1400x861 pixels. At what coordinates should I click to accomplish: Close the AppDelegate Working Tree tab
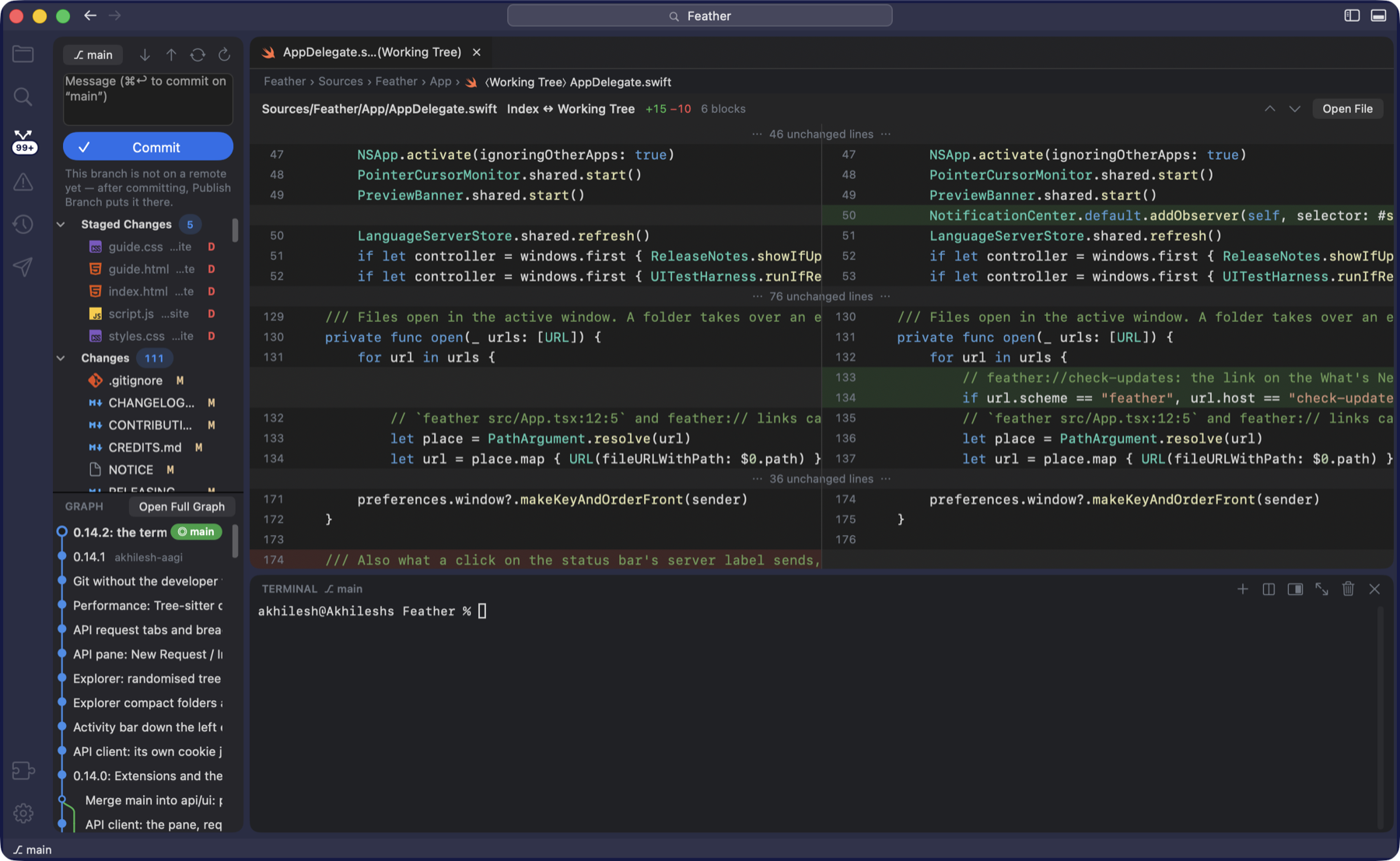(477, 52)
